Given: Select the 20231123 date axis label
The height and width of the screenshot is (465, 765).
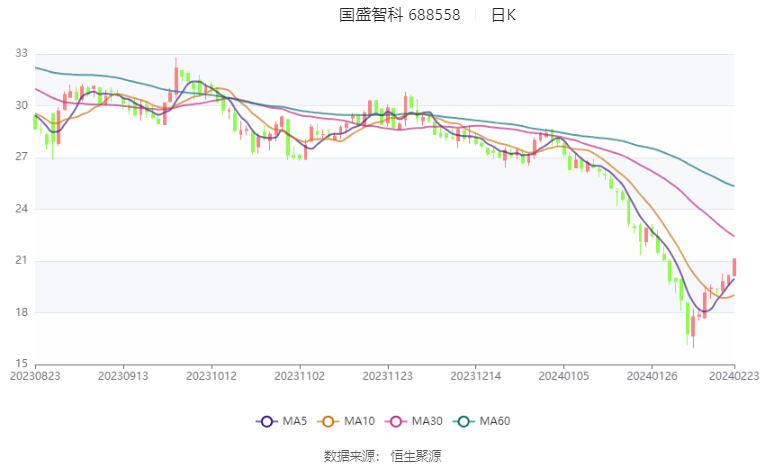Looking at the screenshot, I should point(387,376).
